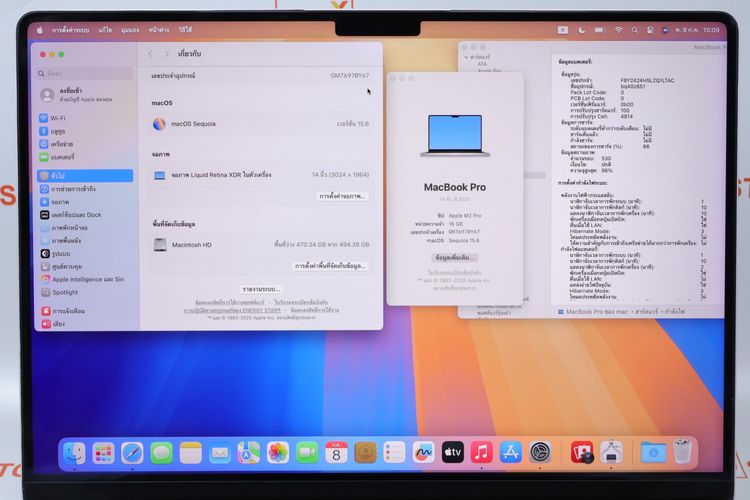Click the serial number GM76978Y67 value
The height and width of the screenshot is (500, 750).
click(350, 76)
